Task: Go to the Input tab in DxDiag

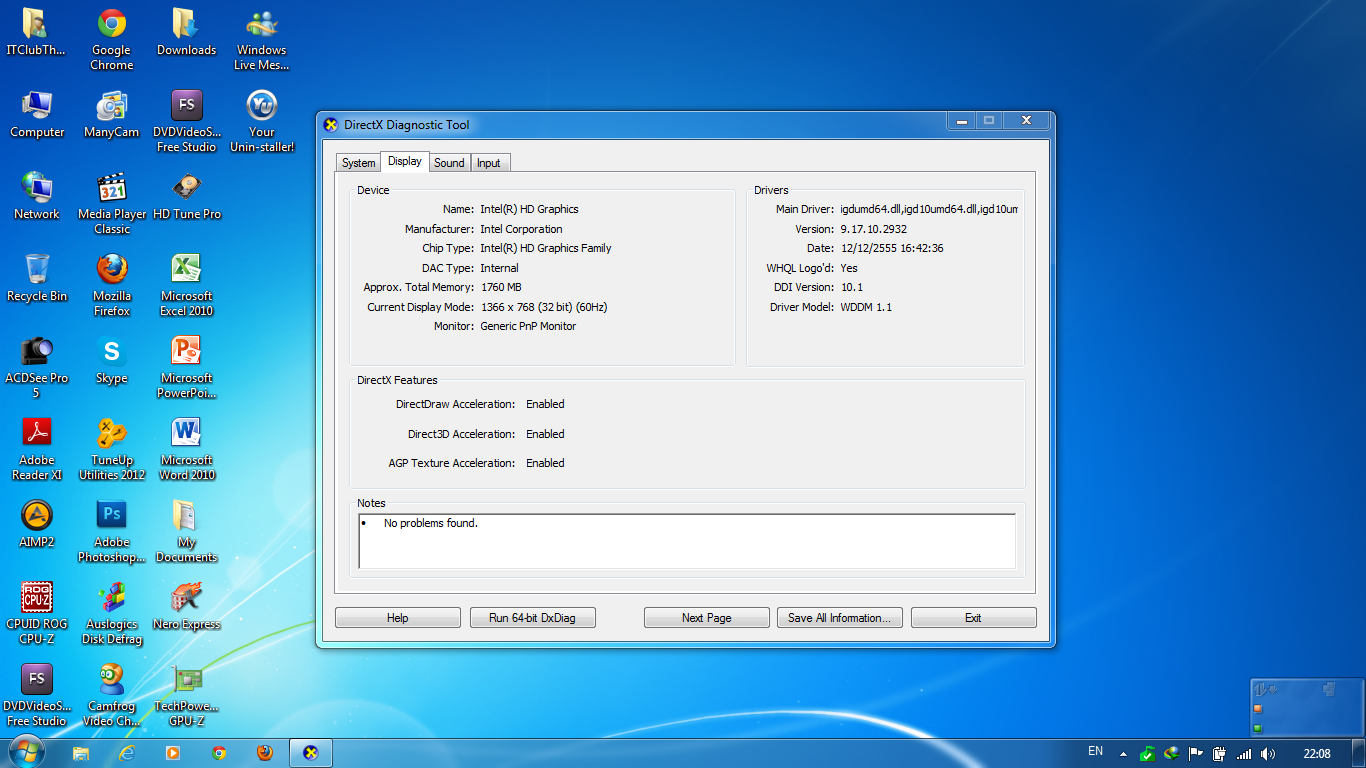Action: coord(489,163)
